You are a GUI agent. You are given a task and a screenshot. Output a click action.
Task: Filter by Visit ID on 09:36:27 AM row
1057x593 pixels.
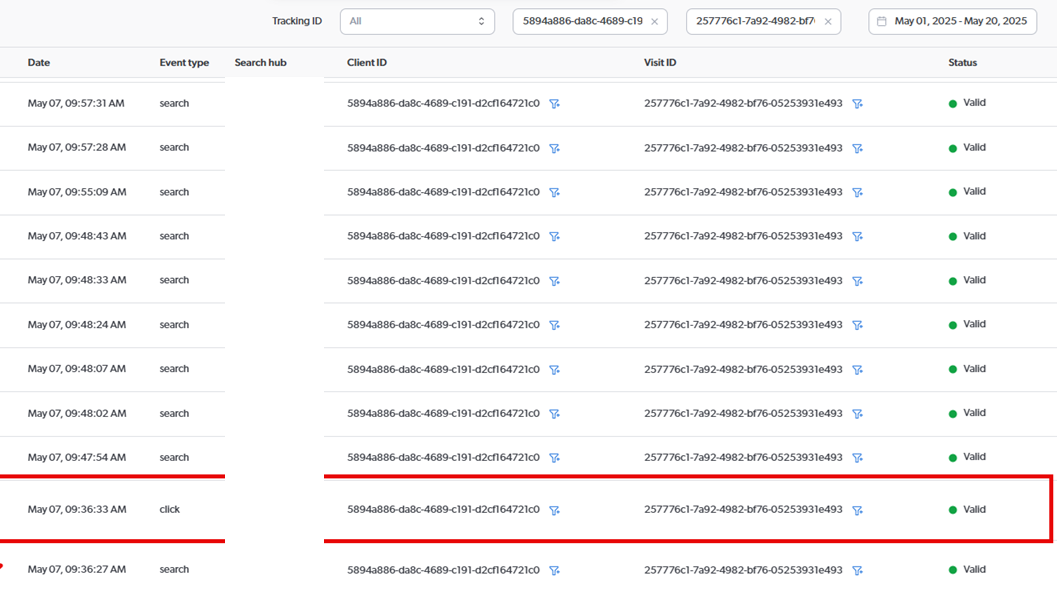click(857, 571)
